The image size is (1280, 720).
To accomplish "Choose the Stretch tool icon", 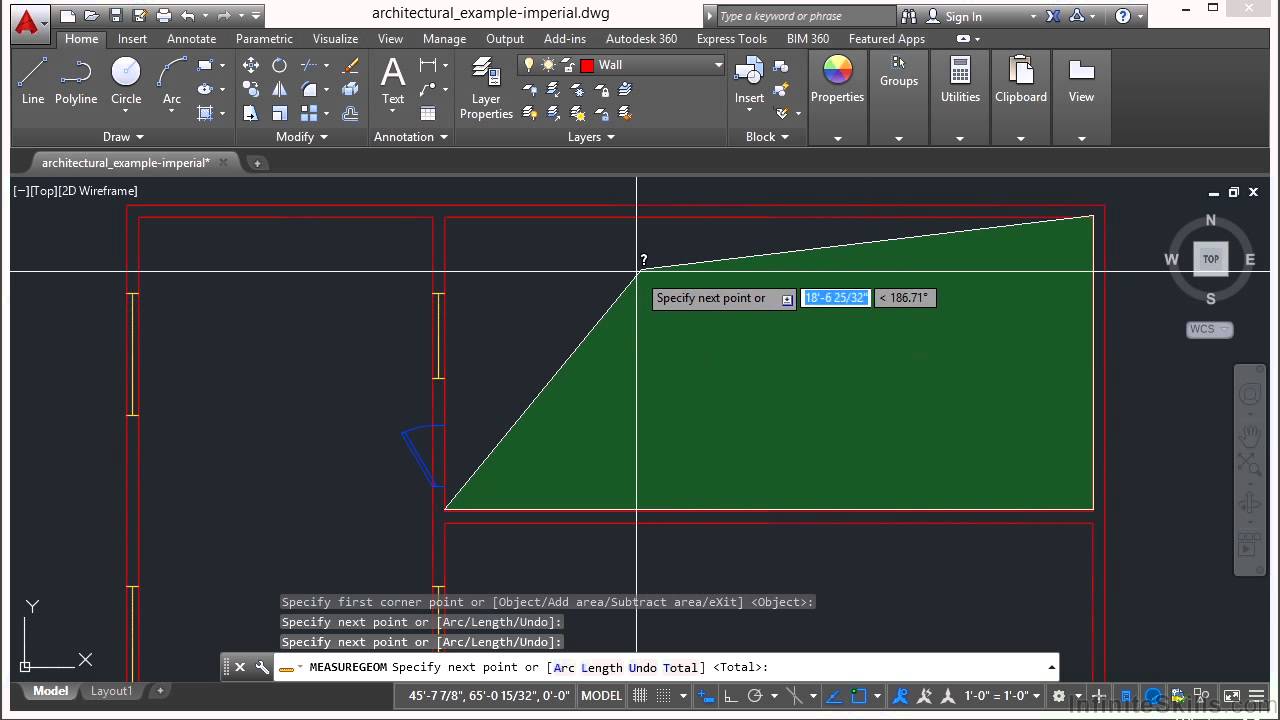I will 251,113.
